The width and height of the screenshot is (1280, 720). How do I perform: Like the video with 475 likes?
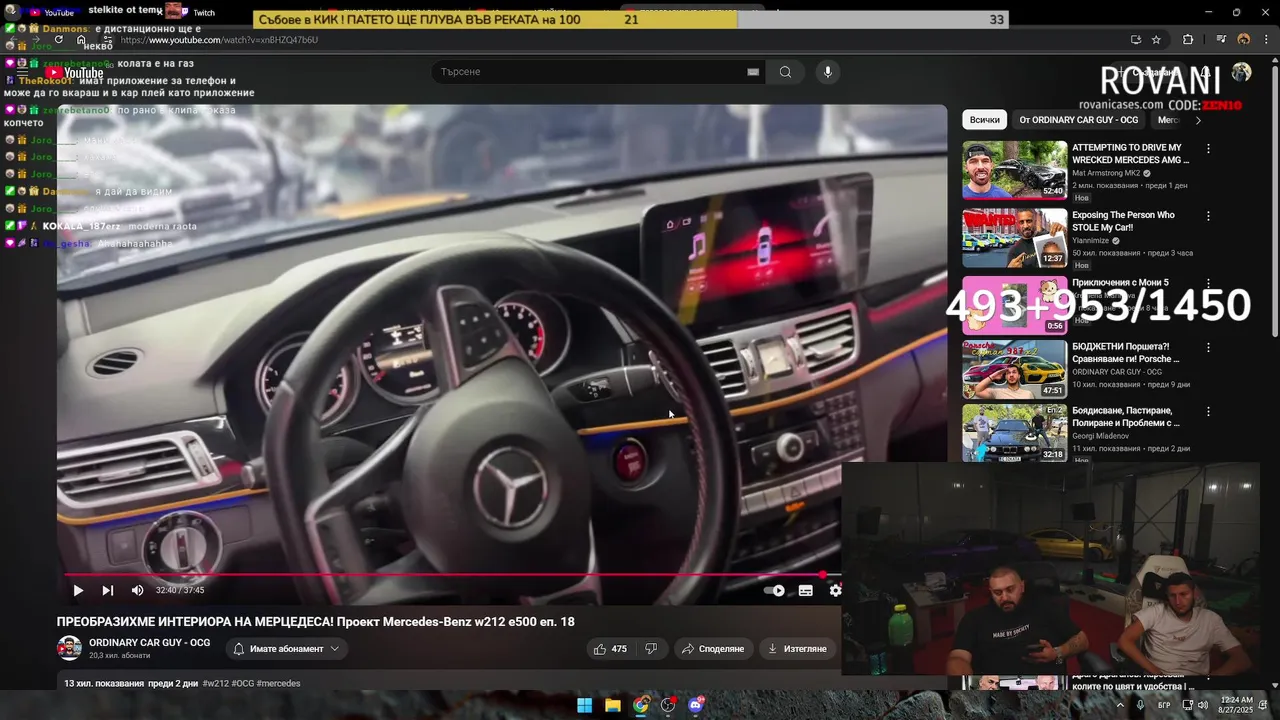(x=610, y=649)
